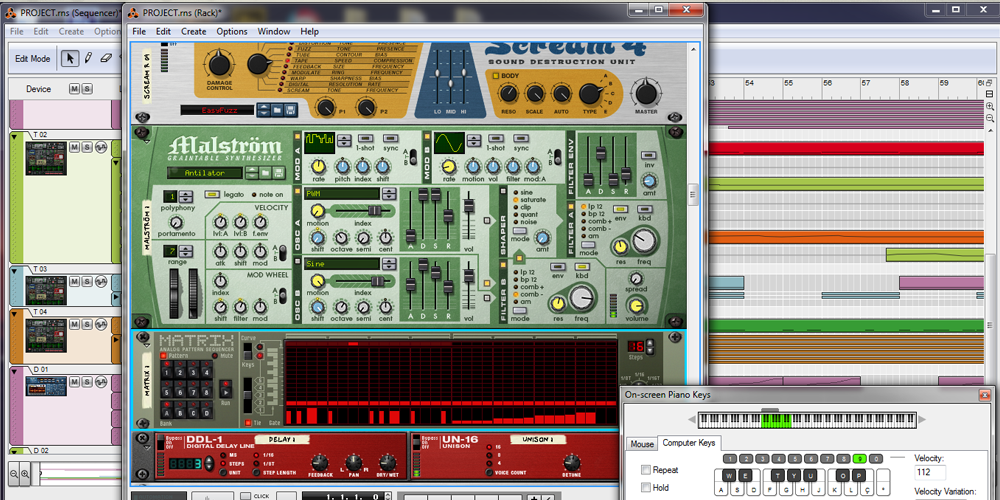
Task: Toggle Filter B env button
Action: [x=557, y=267]
